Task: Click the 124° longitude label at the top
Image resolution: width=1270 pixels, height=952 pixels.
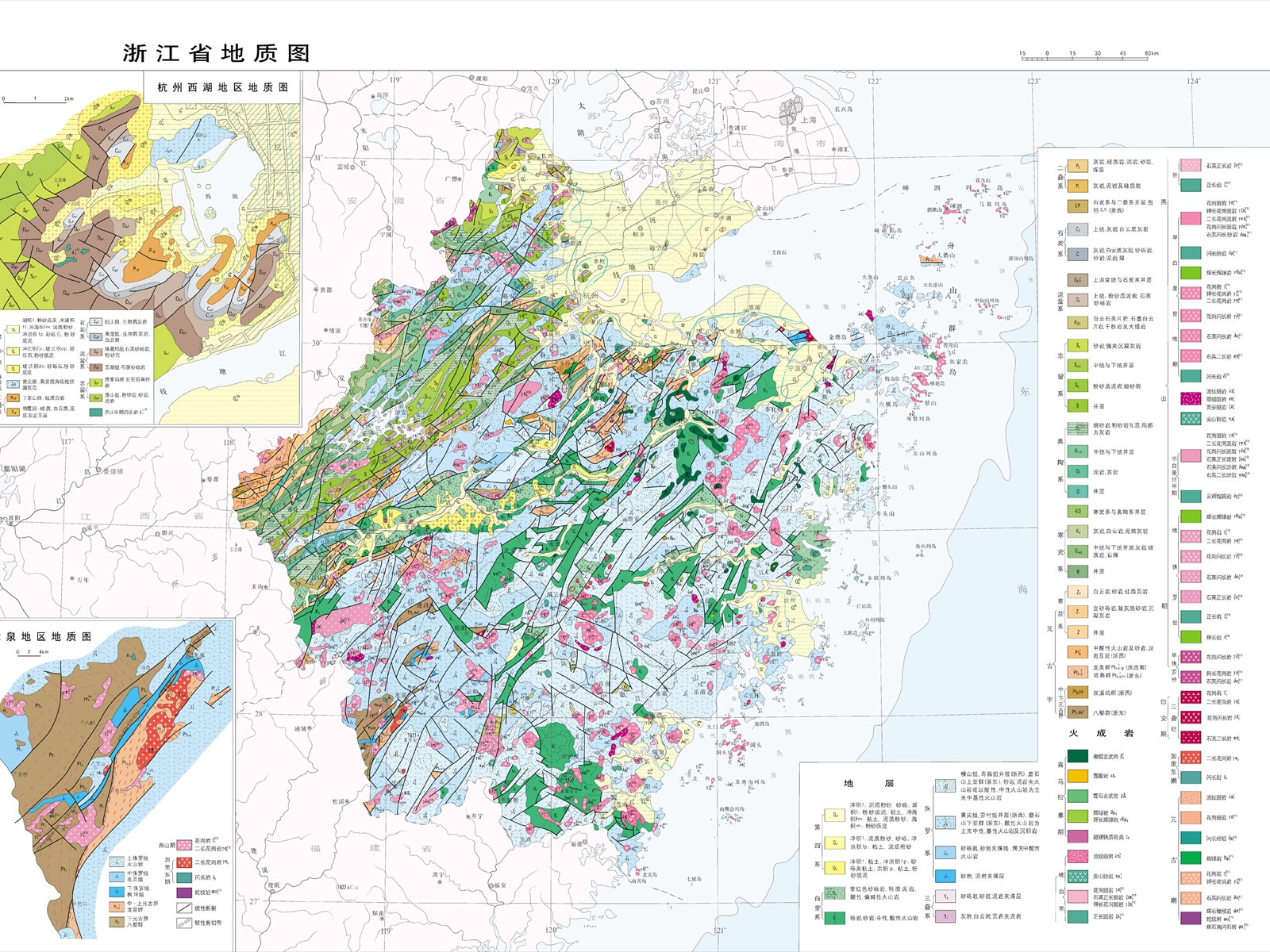Action: coord(1193,81)
